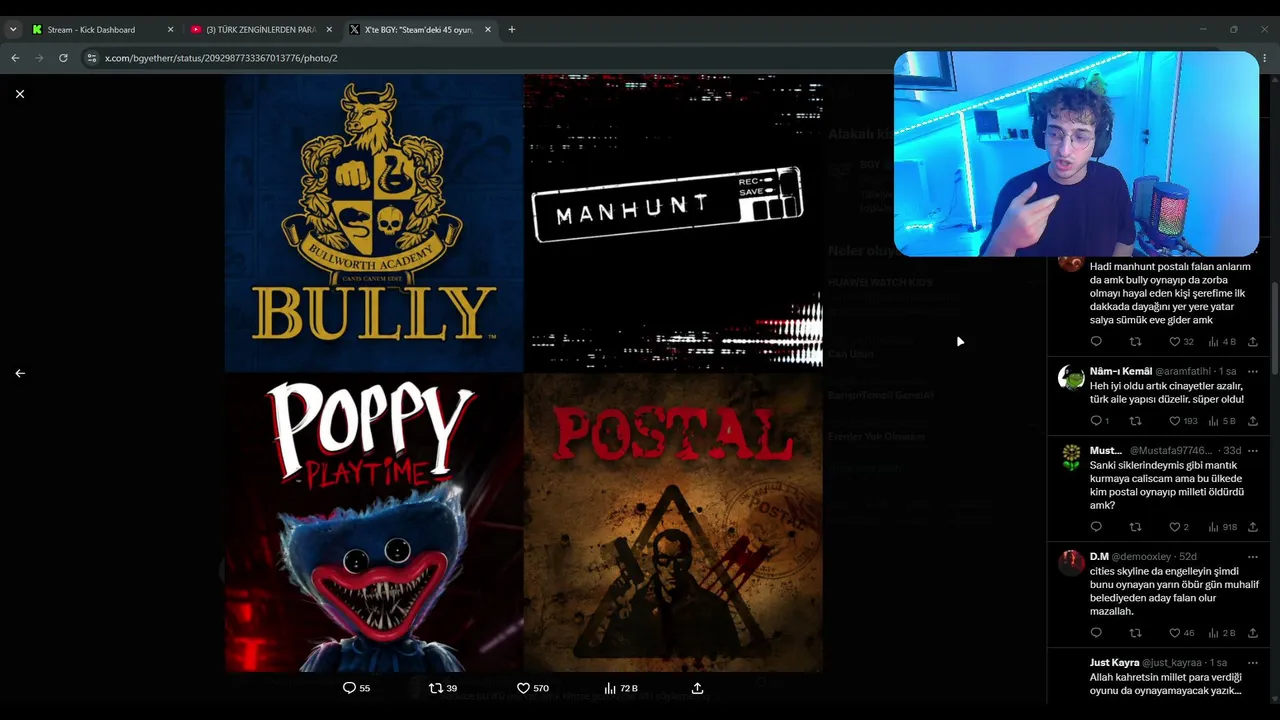This screenshot has width=1280, height=720.
Task: Close the Stream - Kick Dashboard tab
Action: point(170,30)
